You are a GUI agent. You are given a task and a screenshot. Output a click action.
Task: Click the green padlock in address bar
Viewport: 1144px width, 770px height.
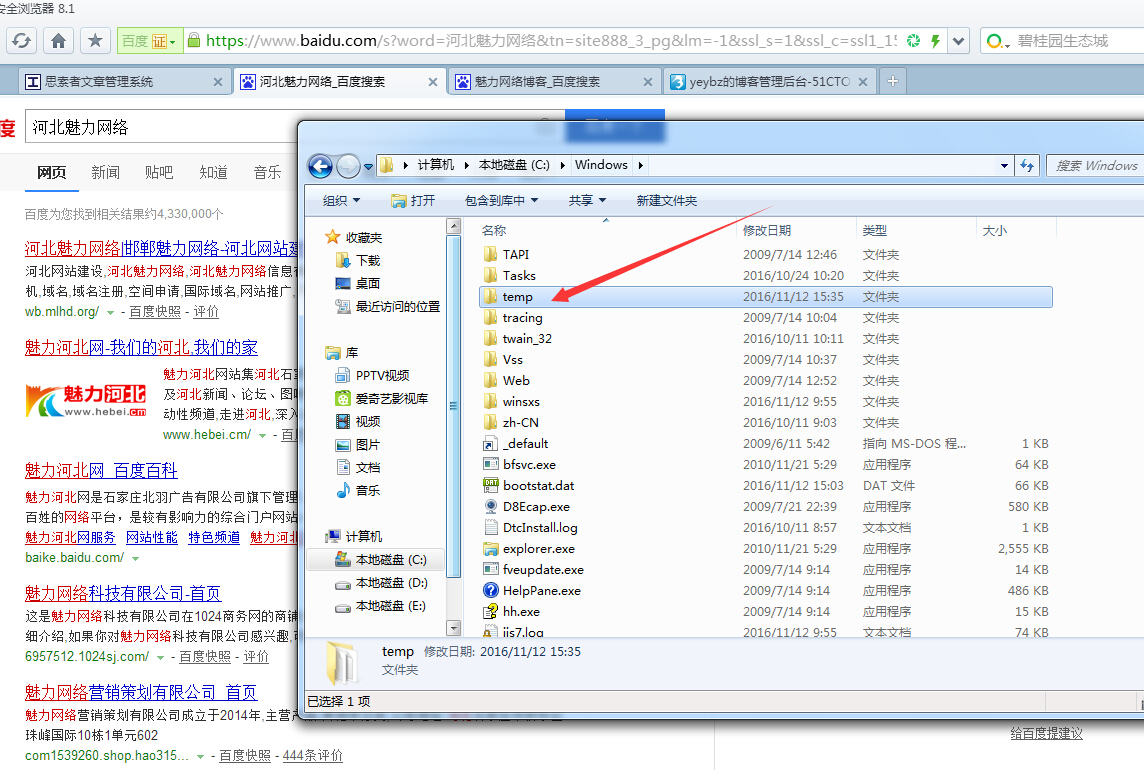[193, 40]
